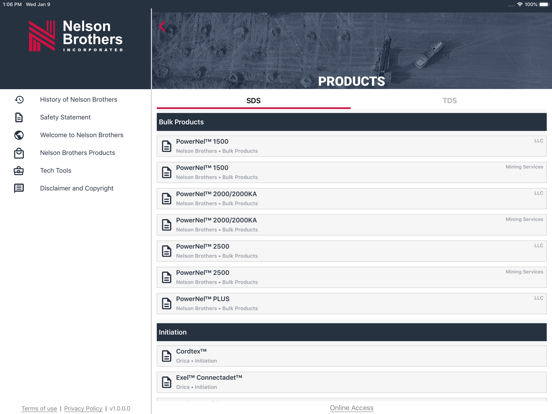Click the history clock icon in sidebar
The height and width of the screenshot is (414, 552).
tap(19, 100)
